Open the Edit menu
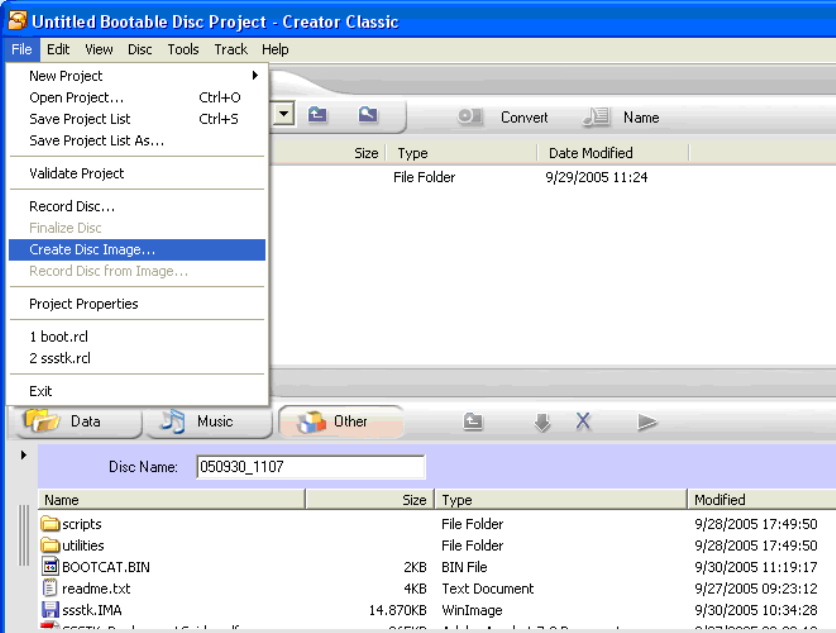This screenshot has height=633, width=836. point(58,50)
